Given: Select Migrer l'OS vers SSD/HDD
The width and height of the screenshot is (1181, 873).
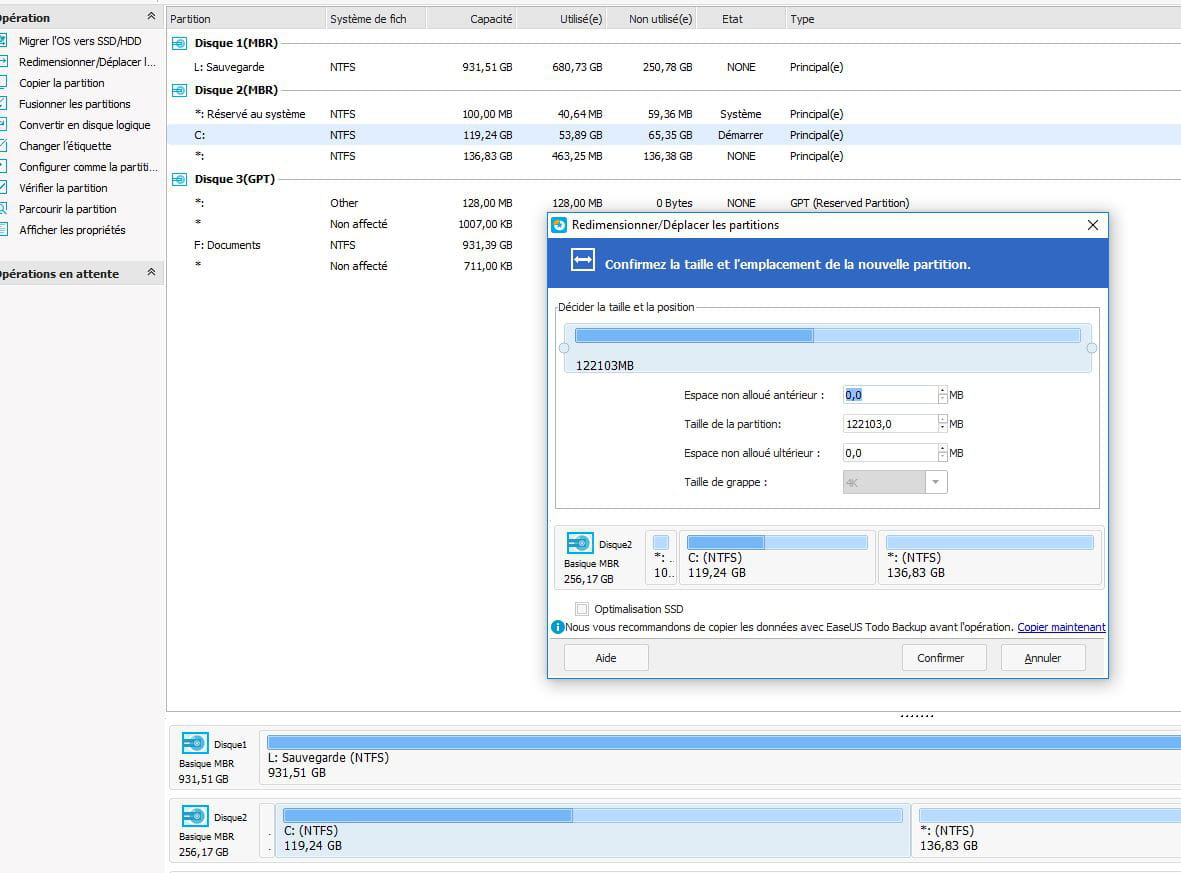Looking at the screenshot, I should [80, 41].
